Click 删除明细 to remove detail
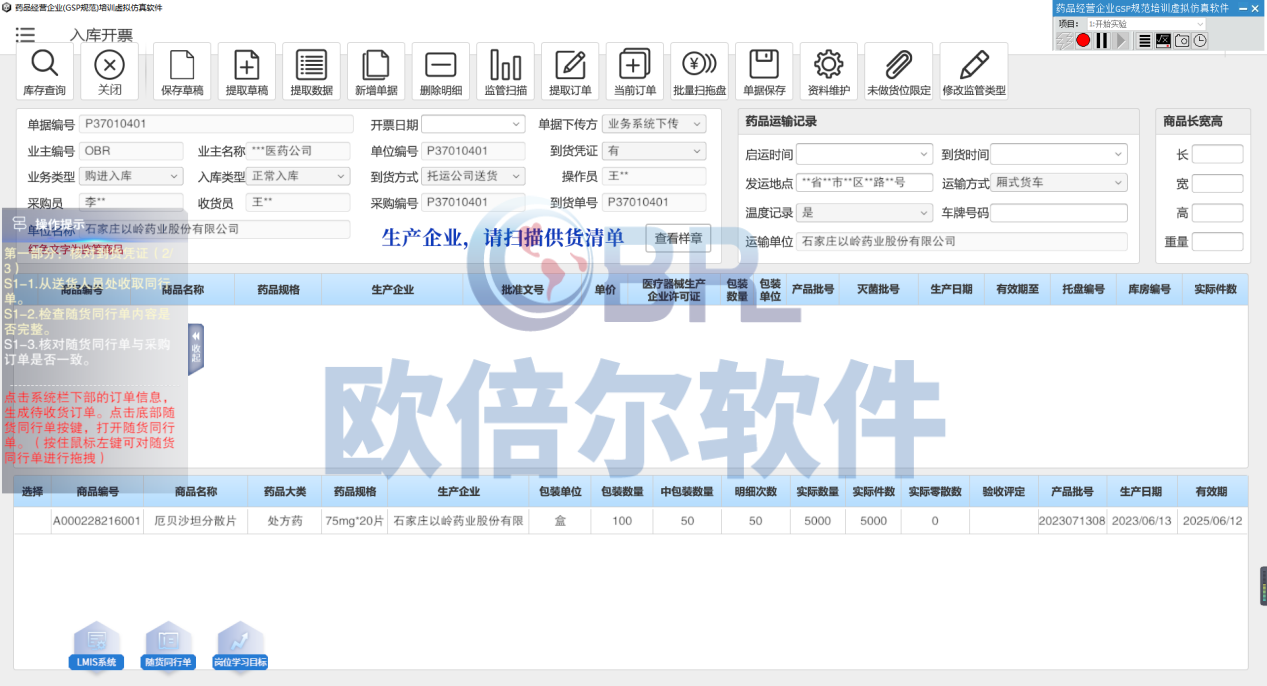 coord(440,71)
